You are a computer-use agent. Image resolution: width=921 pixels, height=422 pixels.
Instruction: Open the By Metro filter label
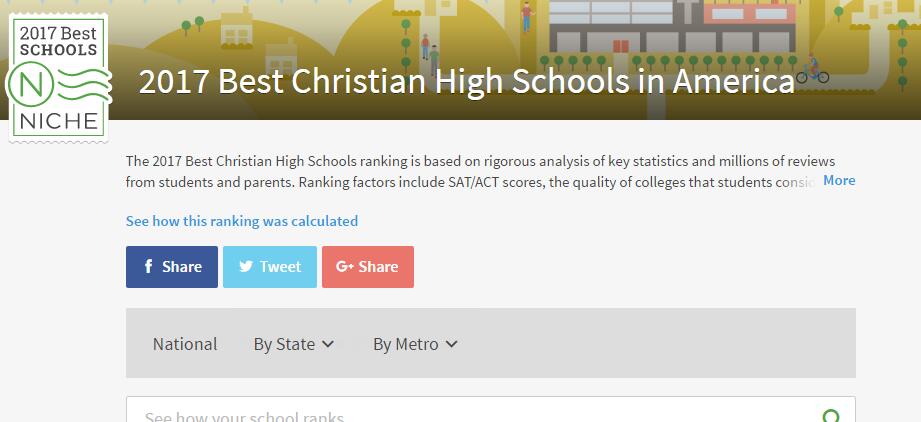click(x=405, y=344)
